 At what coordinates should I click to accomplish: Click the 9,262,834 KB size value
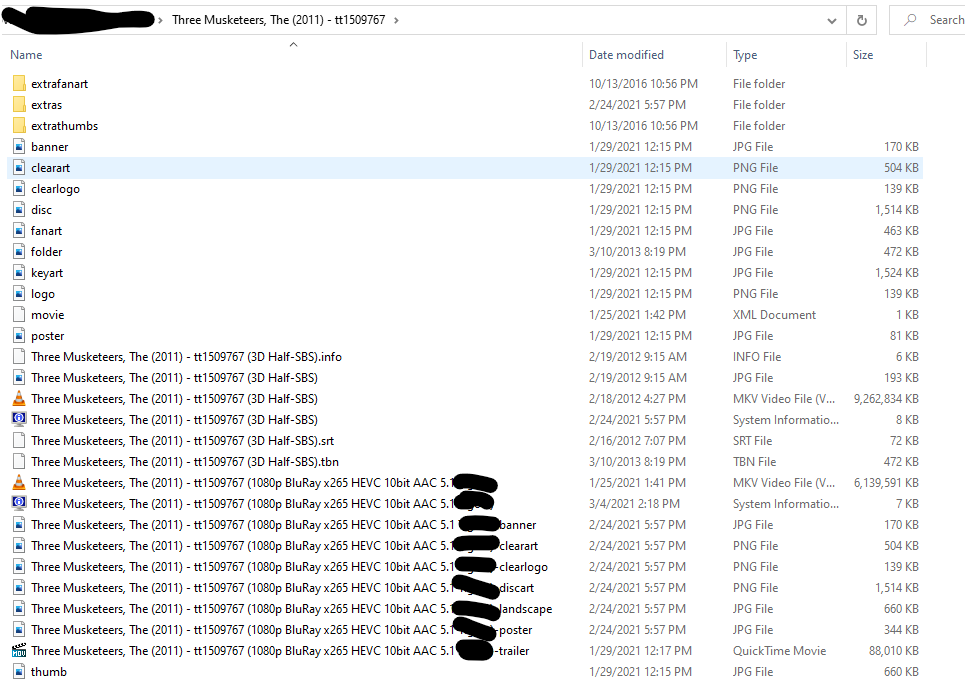pos(886,399)
